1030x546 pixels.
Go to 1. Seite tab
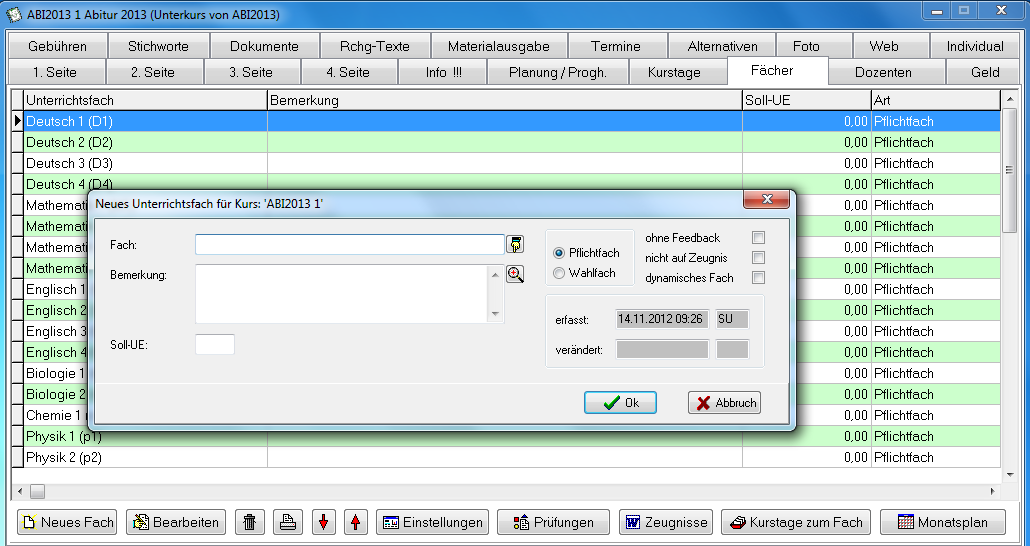click(x=55, y=72)
